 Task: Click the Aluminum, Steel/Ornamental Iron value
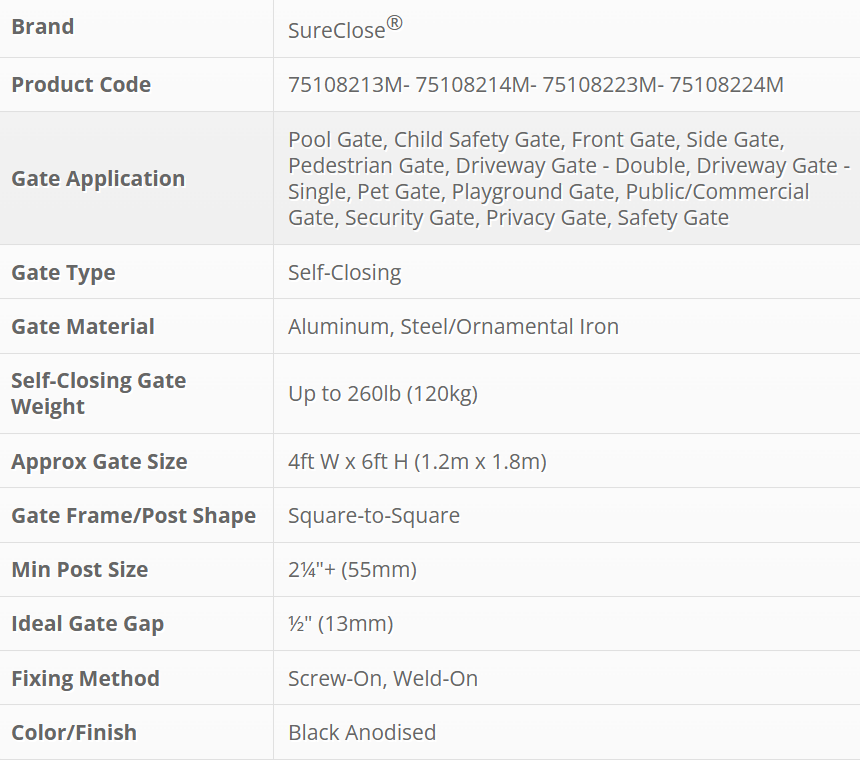(453, 326)
